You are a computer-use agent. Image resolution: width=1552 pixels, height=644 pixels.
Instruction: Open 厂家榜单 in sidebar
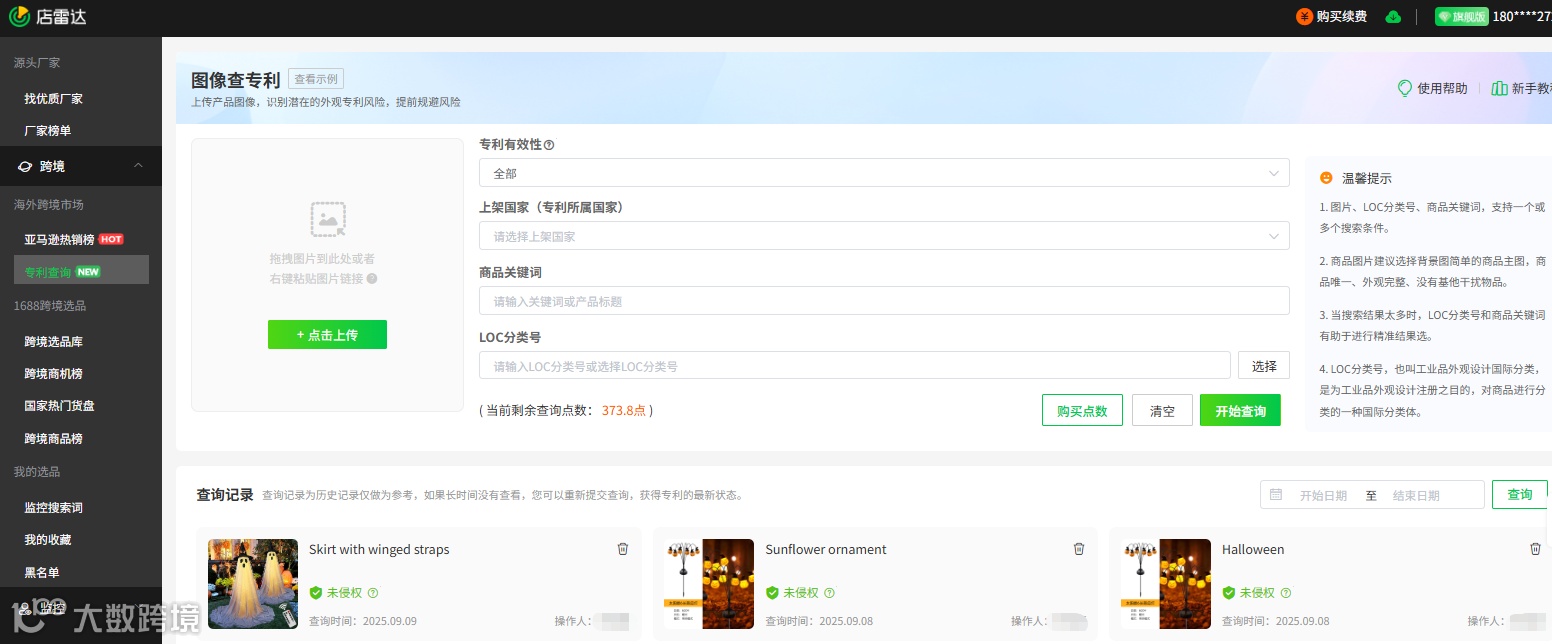[48, 131]
